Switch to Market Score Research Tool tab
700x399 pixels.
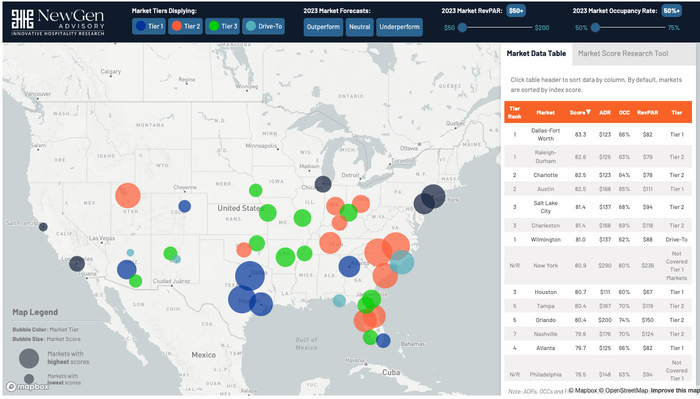coord(623,54)
